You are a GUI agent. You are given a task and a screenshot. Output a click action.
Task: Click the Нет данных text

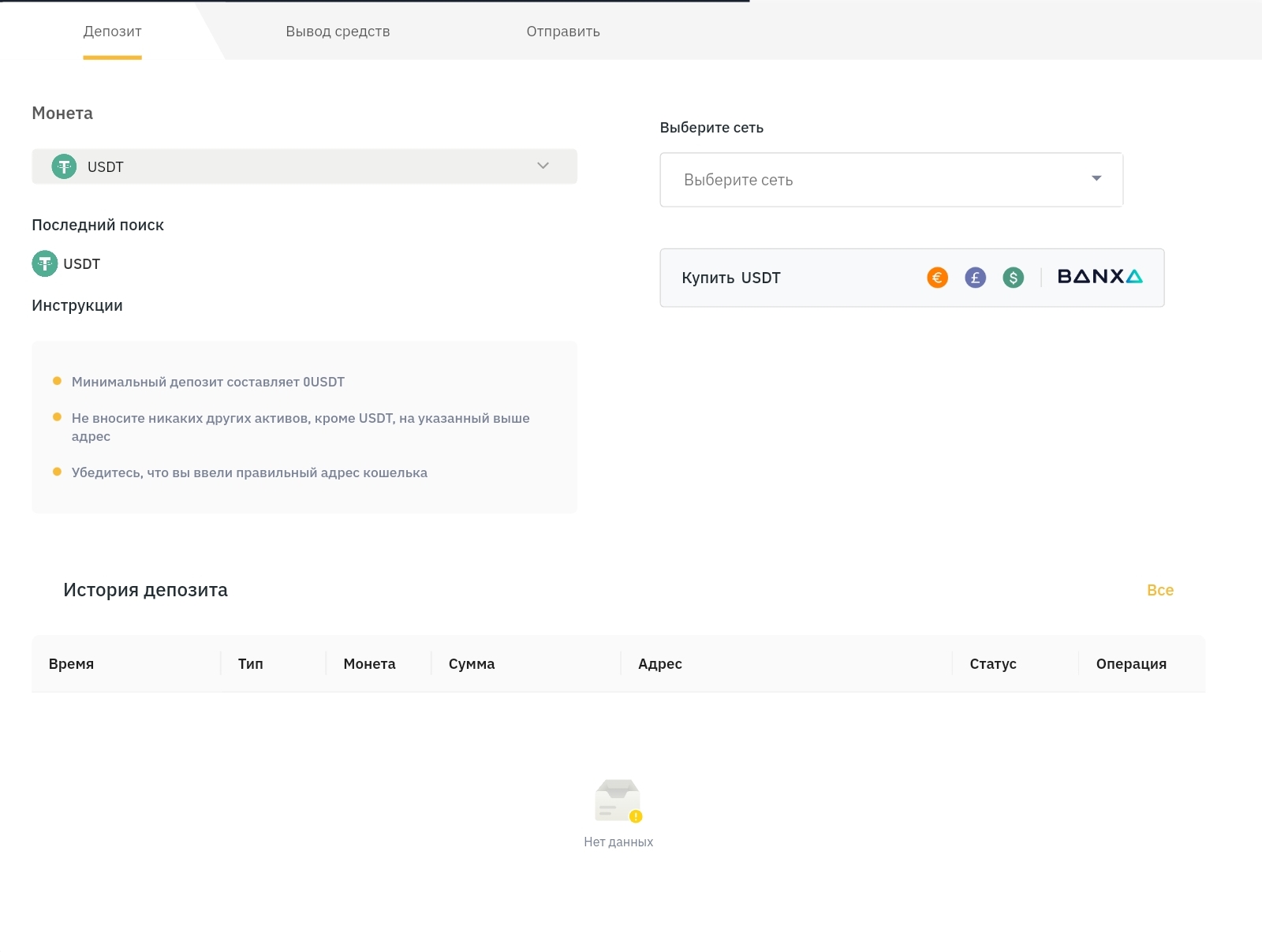coord(618,842)
